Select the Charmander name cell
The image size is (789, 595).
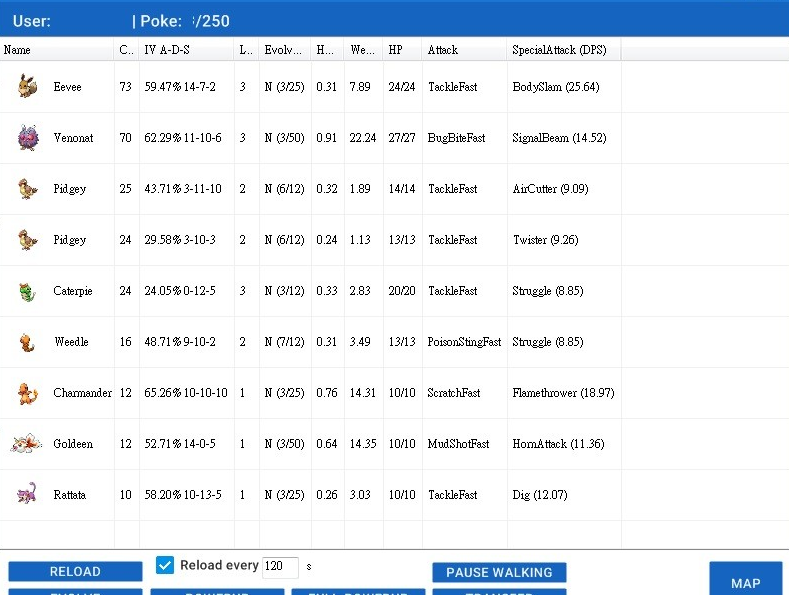[x=83, y=393]
